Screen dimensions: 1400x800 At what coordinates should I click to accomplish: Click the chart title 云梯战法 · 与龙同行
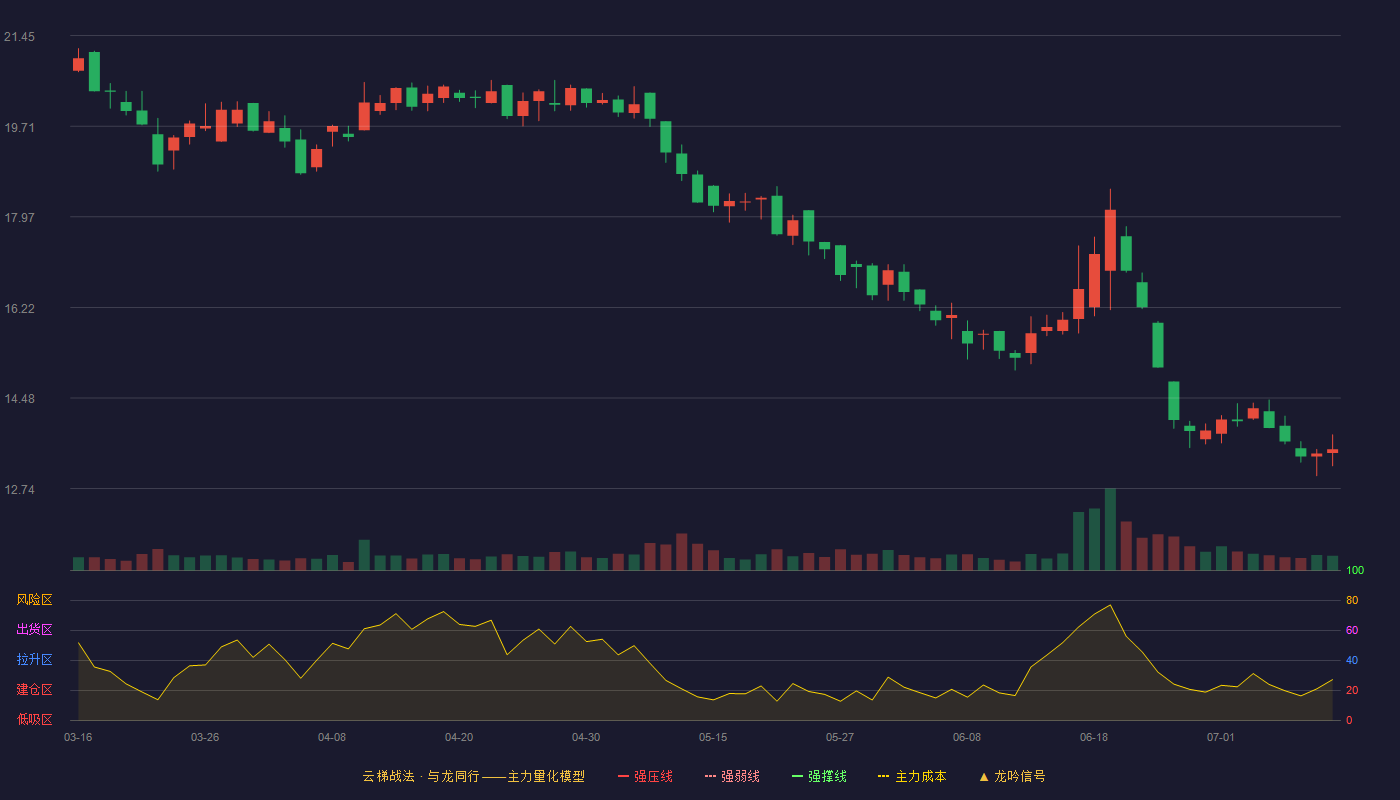tap(421, 776)
